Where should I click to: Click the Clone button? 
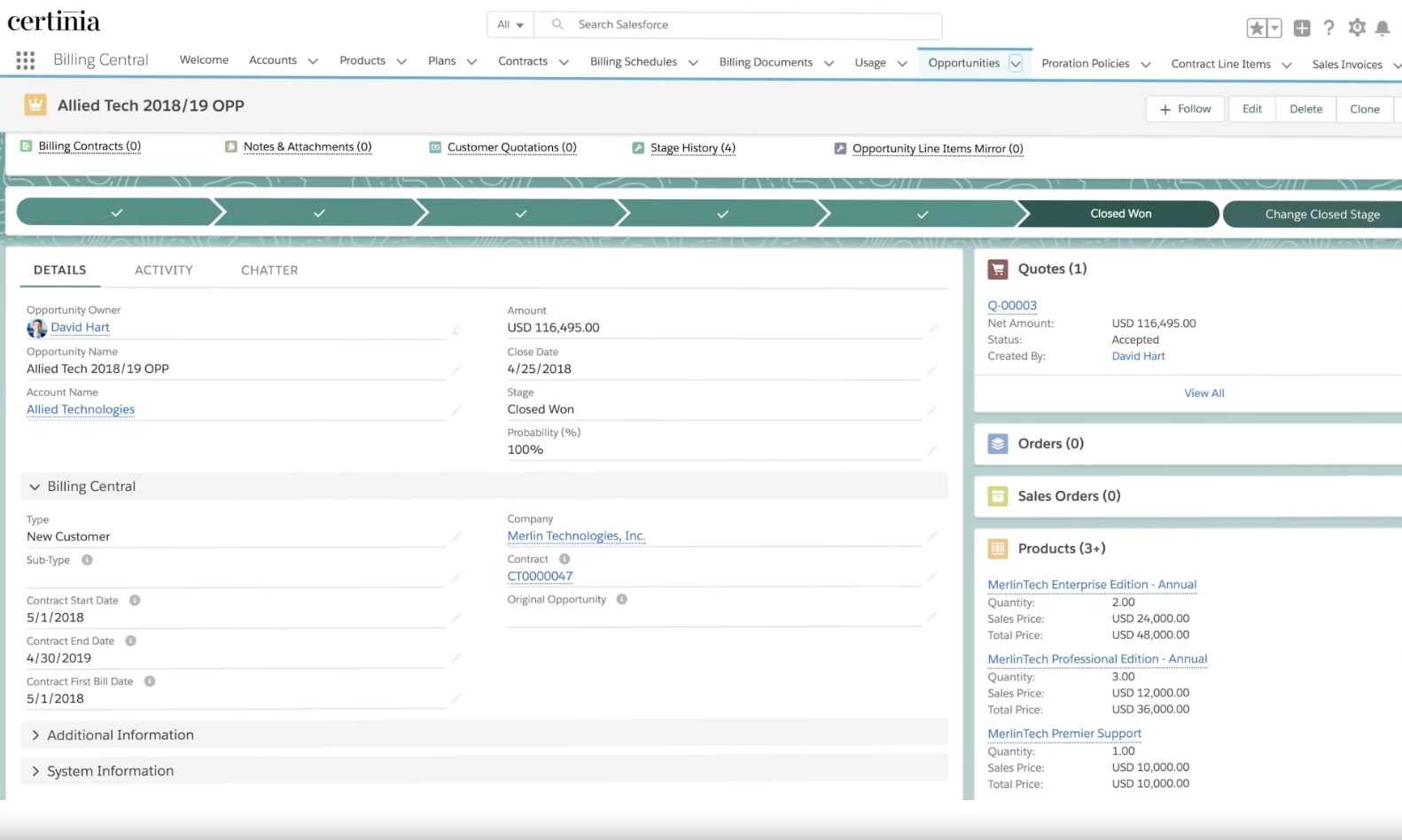pos(1365,109)
